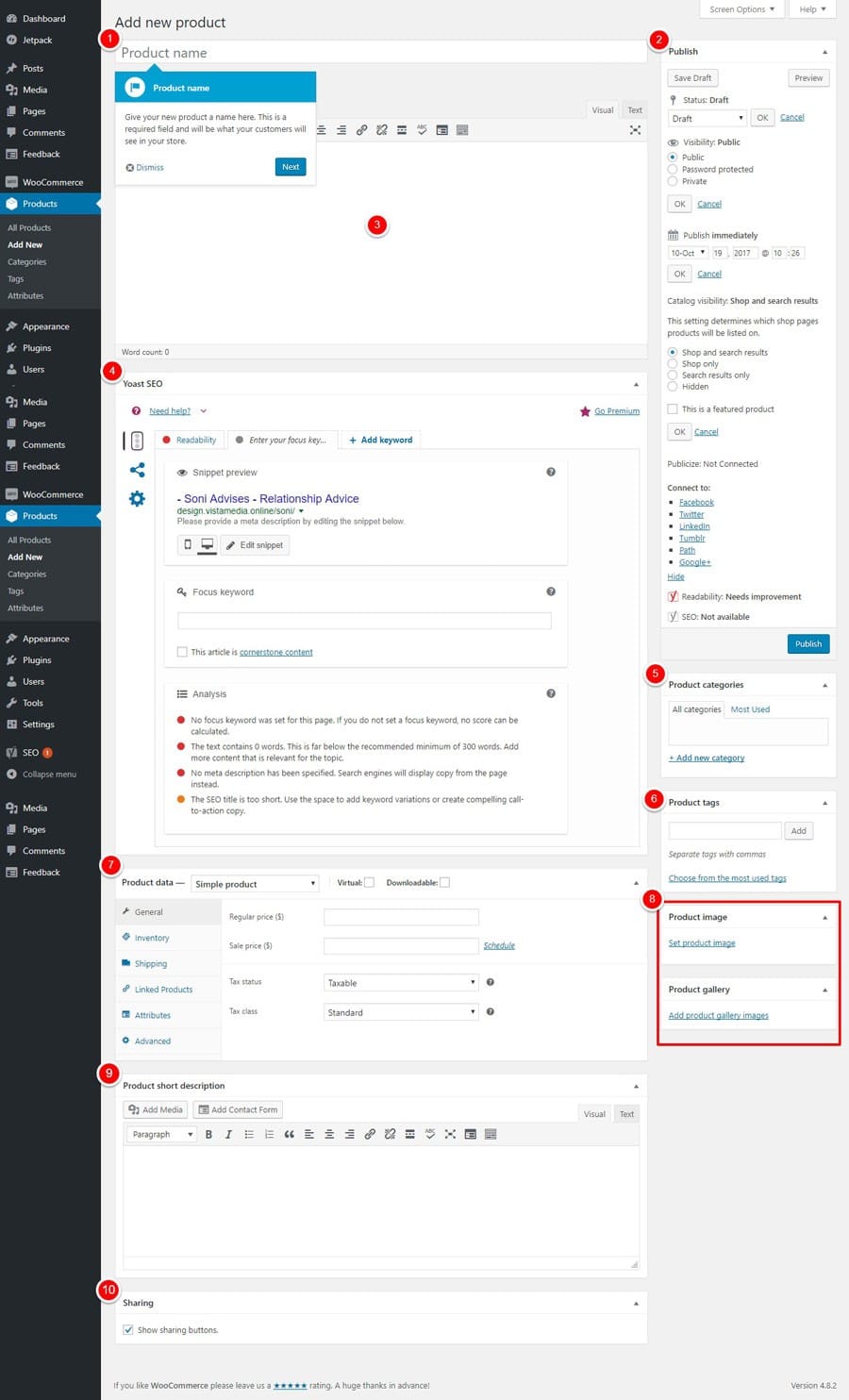
Task: Enable the Show sharing buttons checkbox
Action: [128, 1329]
